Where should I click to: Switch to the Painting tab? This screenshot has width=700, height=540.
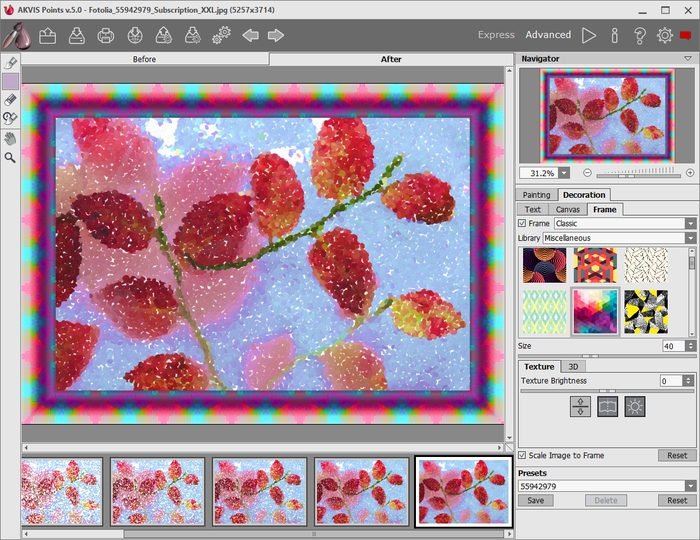click(x=537, y=195)
